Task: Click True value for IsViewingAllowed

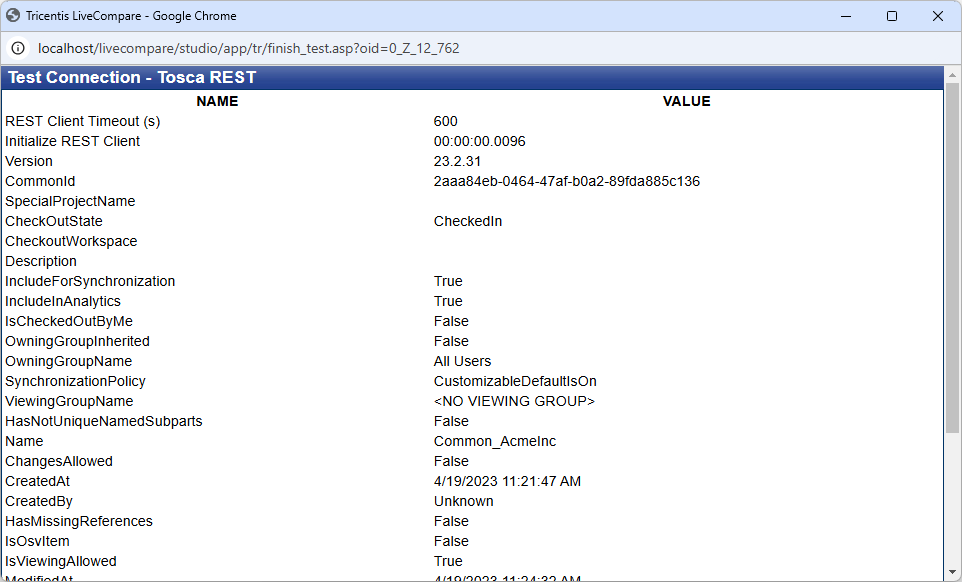Action: click(x=448, y=561)
